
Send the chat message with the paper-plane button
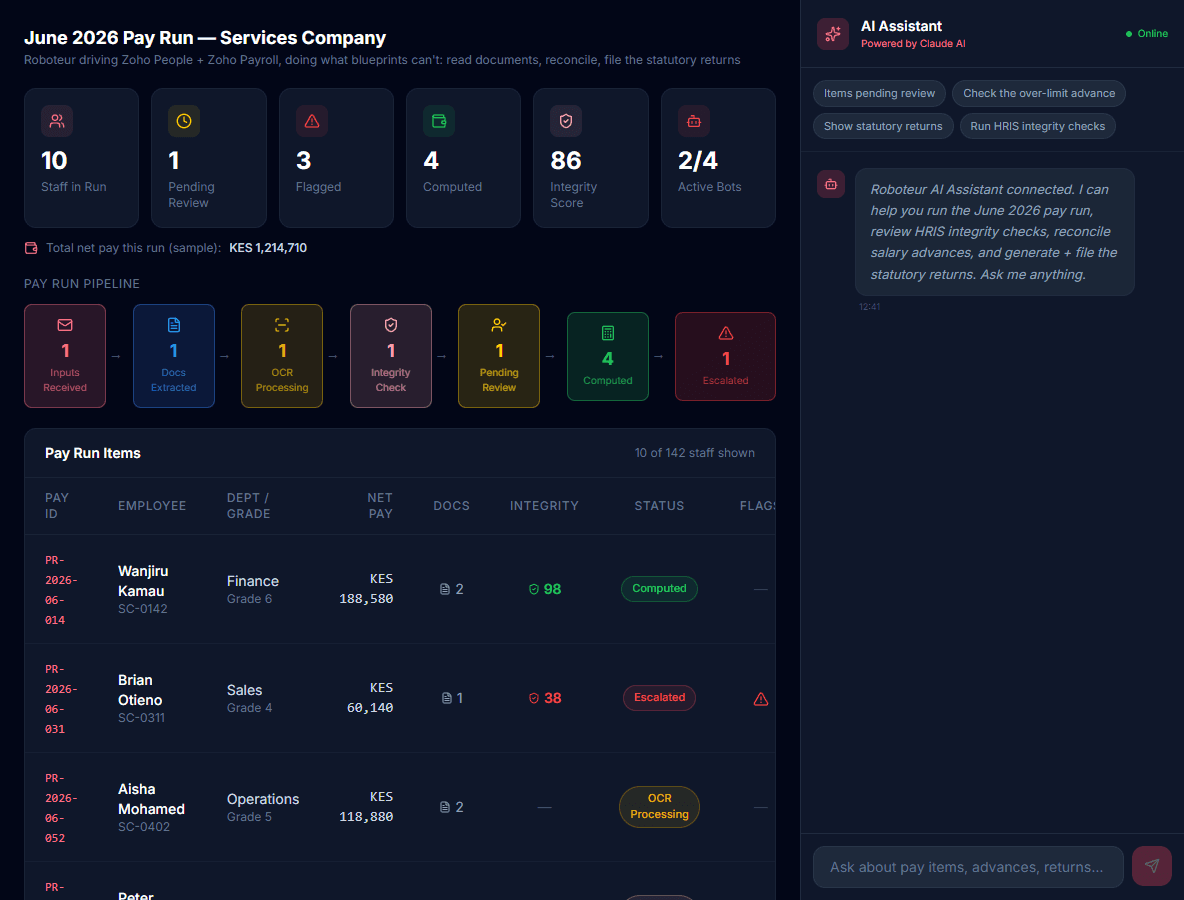point(1152,866)
